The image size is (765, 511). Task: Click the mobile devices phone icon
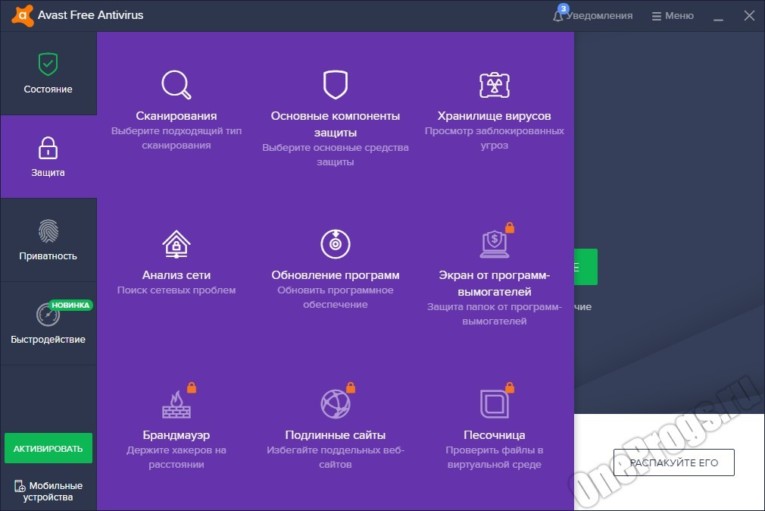(x=20, y=486)
